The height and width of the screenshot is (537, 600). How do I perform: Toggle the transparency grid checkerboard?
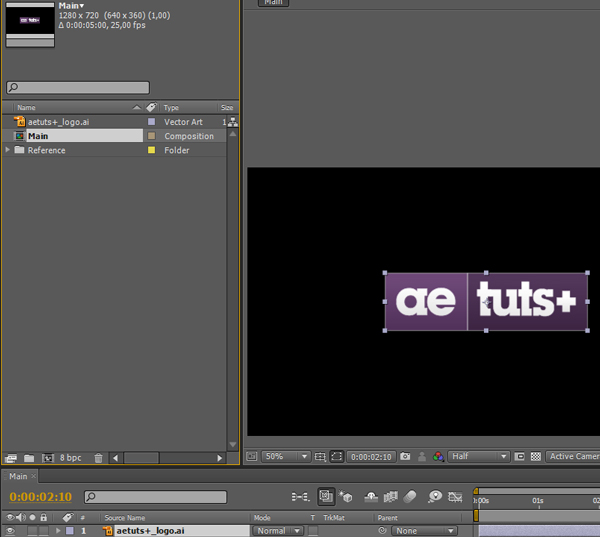point(536,456)
